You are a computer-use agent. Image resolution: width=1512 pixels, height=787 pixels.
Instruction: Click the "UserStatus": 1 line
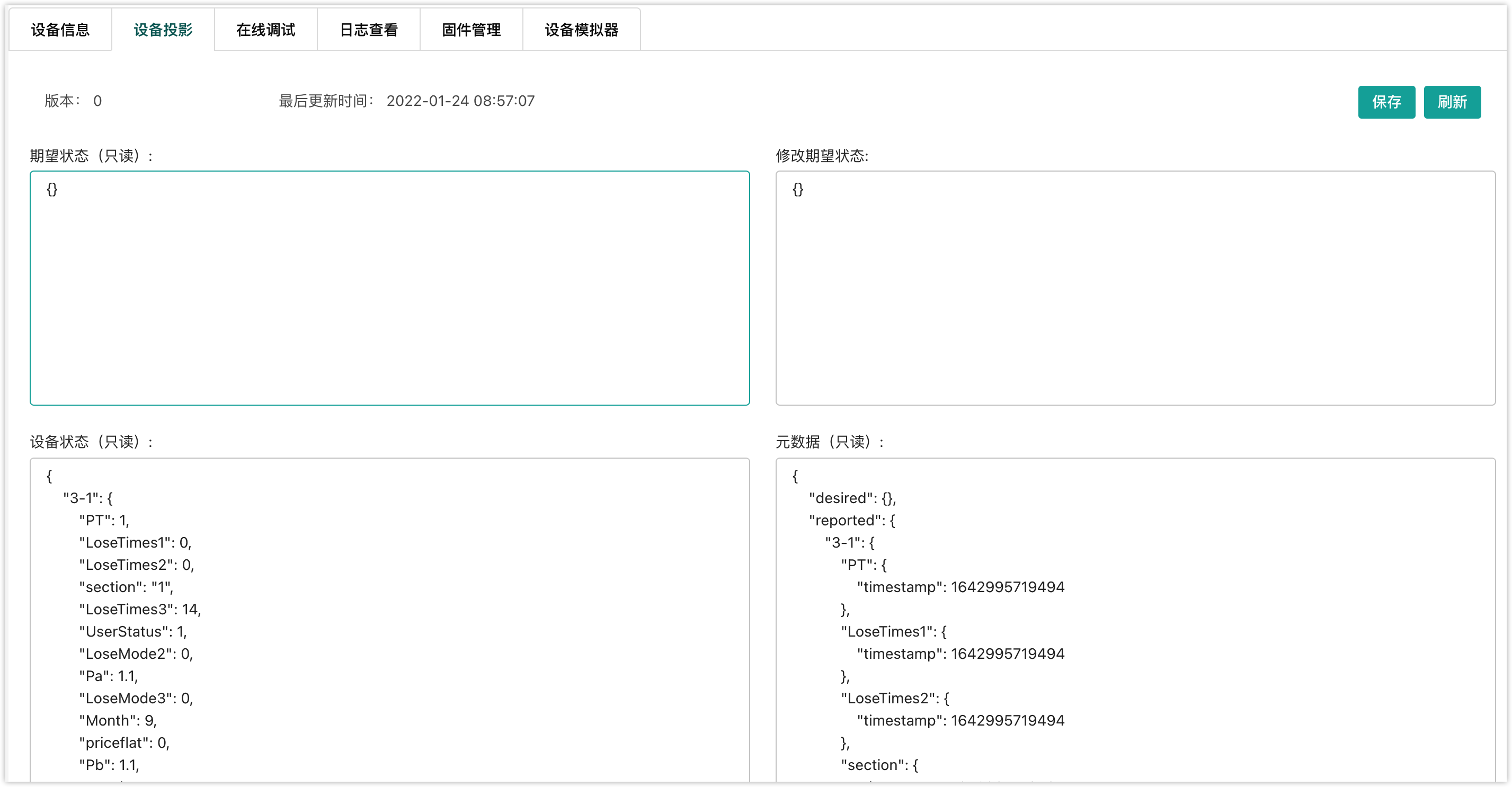coord(133,631)
